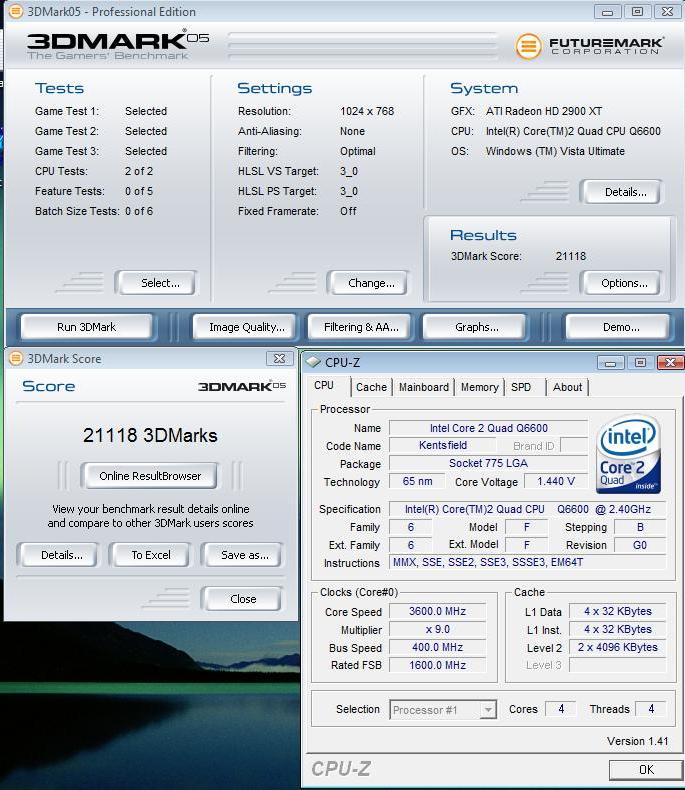Click the Resolution 1024 x 768 value
685x790 pixels.
(x=367, y=111)
